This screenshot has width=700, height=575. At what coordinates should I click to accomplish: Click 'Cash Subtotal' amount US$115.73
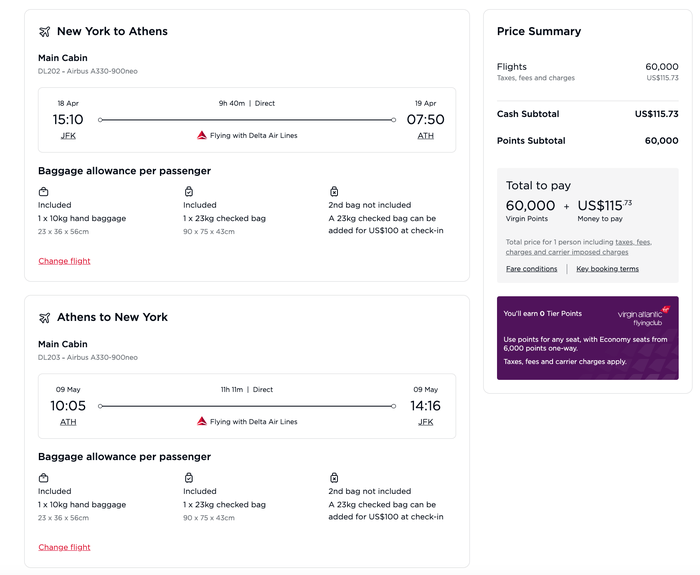[x=657, y=114]
